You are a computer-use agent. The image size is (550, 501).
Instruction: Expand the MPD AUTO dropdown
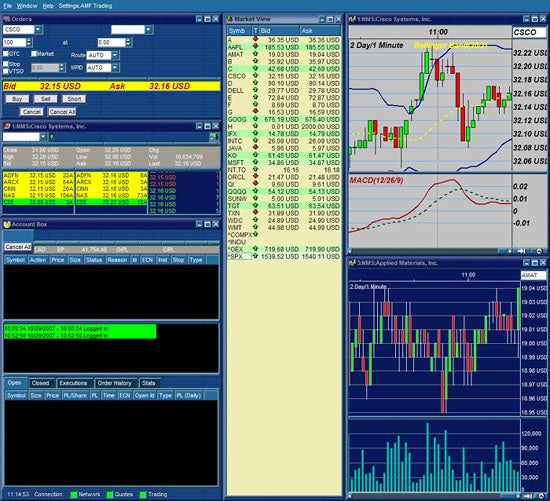(x=115, y=67)
